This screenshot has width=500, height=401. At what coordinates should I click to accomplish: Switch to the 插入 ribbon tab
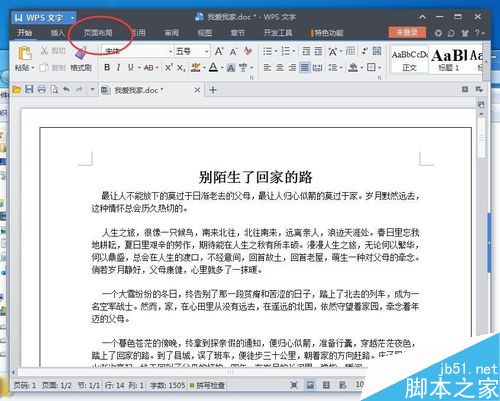coord(57,33)
